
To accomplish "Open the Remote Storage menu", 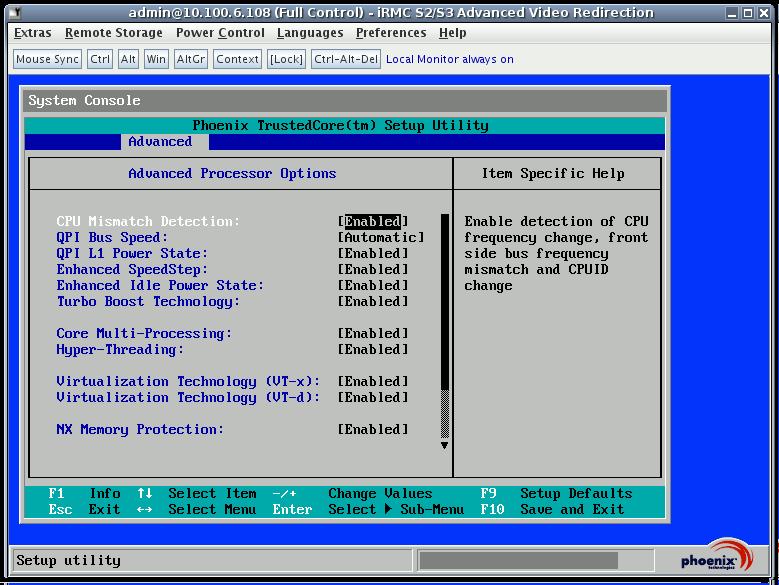I will pyautogui.click(x=114, y=33).
